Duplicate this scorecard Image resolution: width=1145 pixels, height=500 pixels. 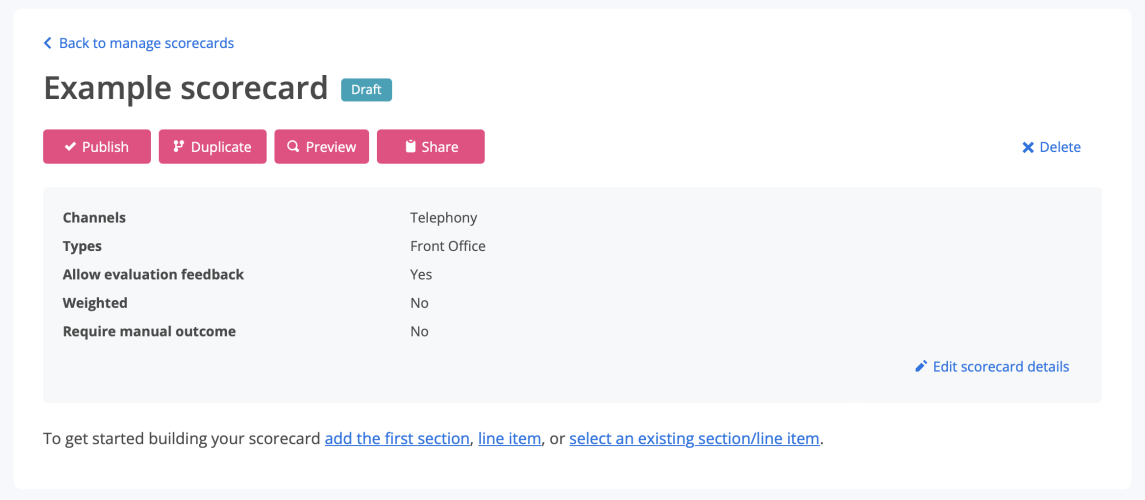tap(212, 147)
